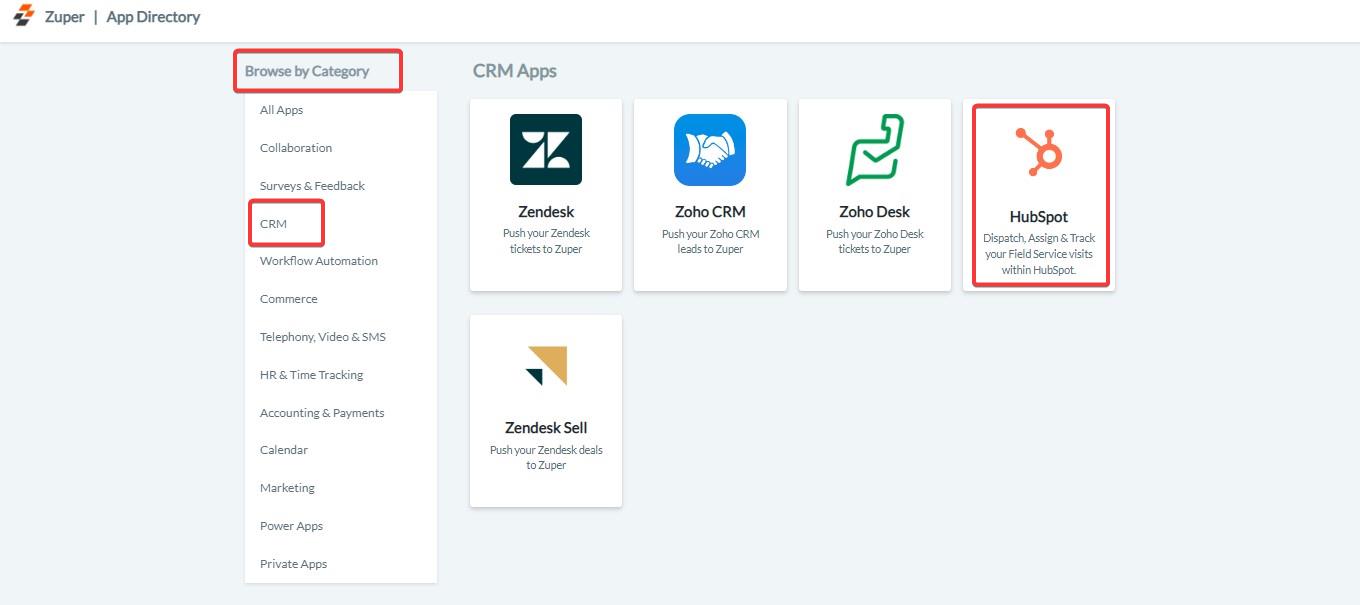Select the Calendar category
1360x605 pixels.
[x=284, y=450]
